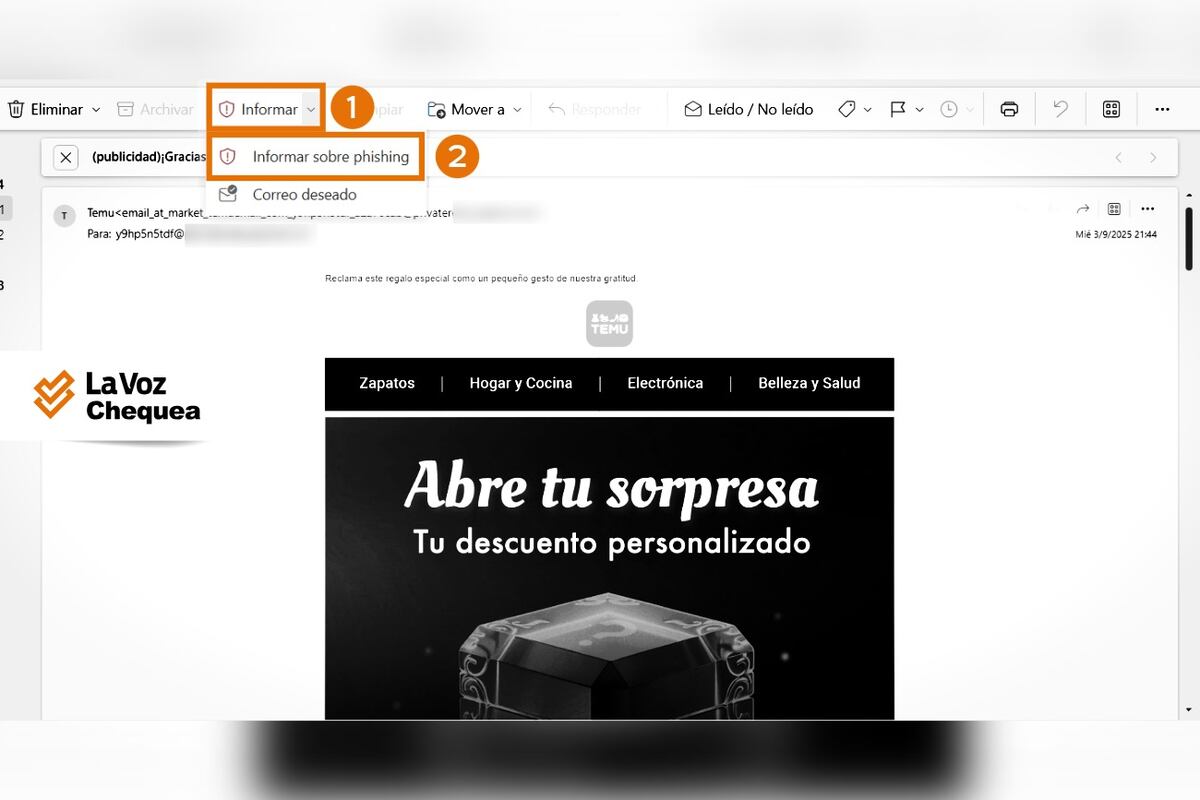
Task: Click the Temu sender name
Action: click(x=101, y=213)
